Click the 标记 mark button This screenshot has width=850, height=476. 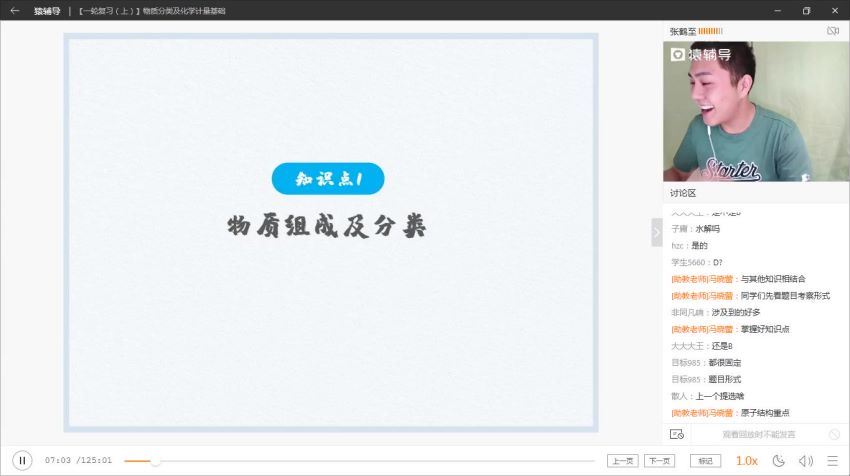705,461
